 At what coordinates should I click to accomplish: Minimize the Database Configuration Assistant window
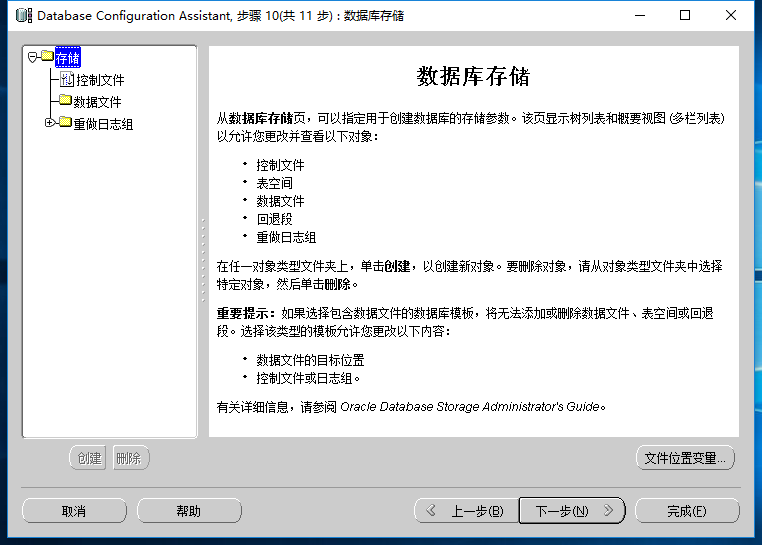click(640, 16)
